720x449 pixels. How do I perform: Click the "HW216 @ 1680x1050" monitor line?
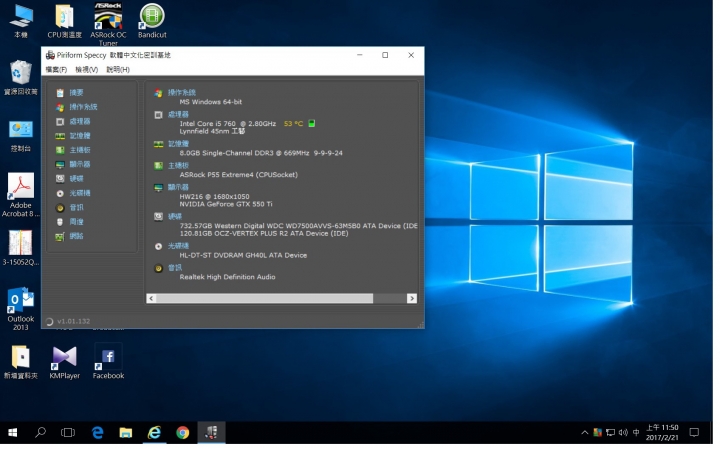pos(214,196)
